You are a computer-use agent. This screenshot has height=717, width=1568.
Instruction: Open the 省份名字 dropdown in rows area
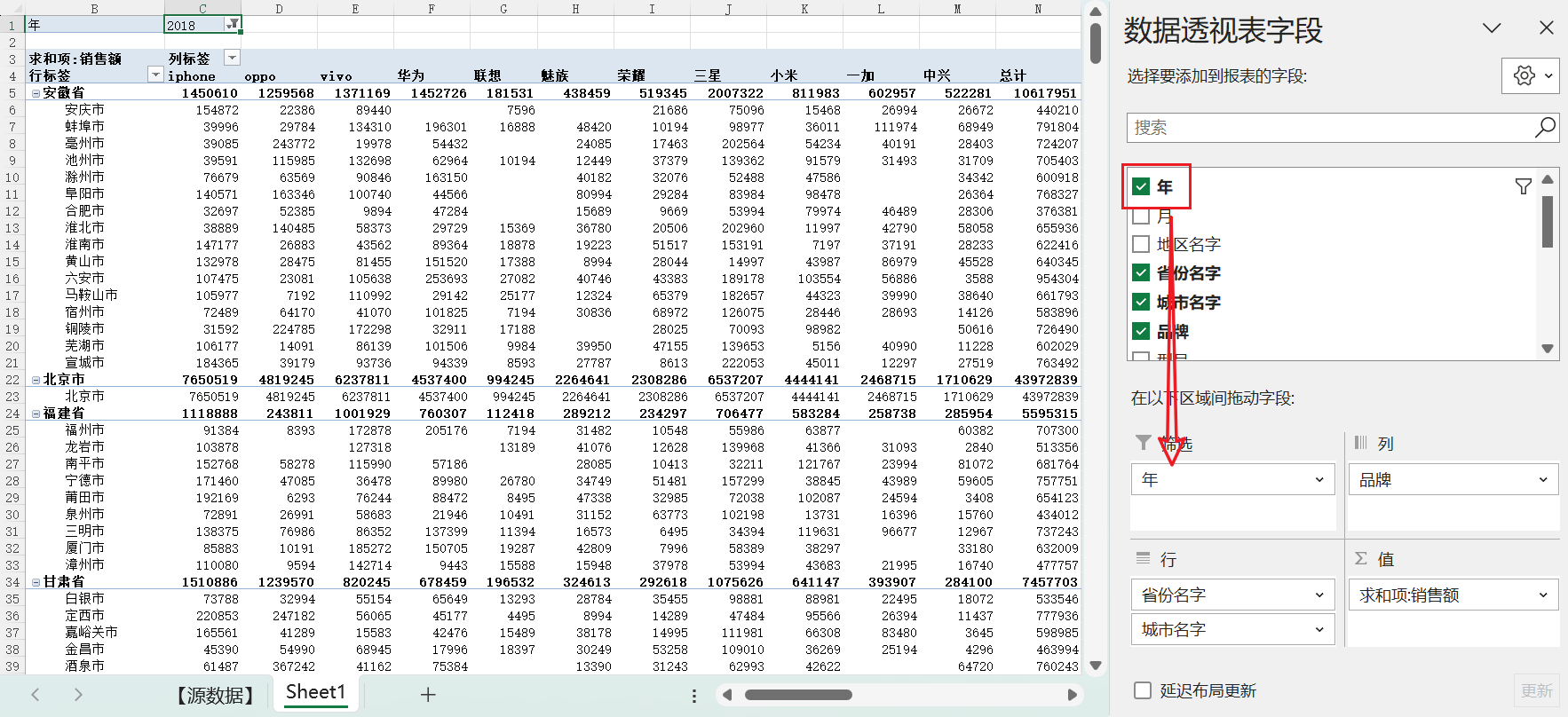(1319, 595)
